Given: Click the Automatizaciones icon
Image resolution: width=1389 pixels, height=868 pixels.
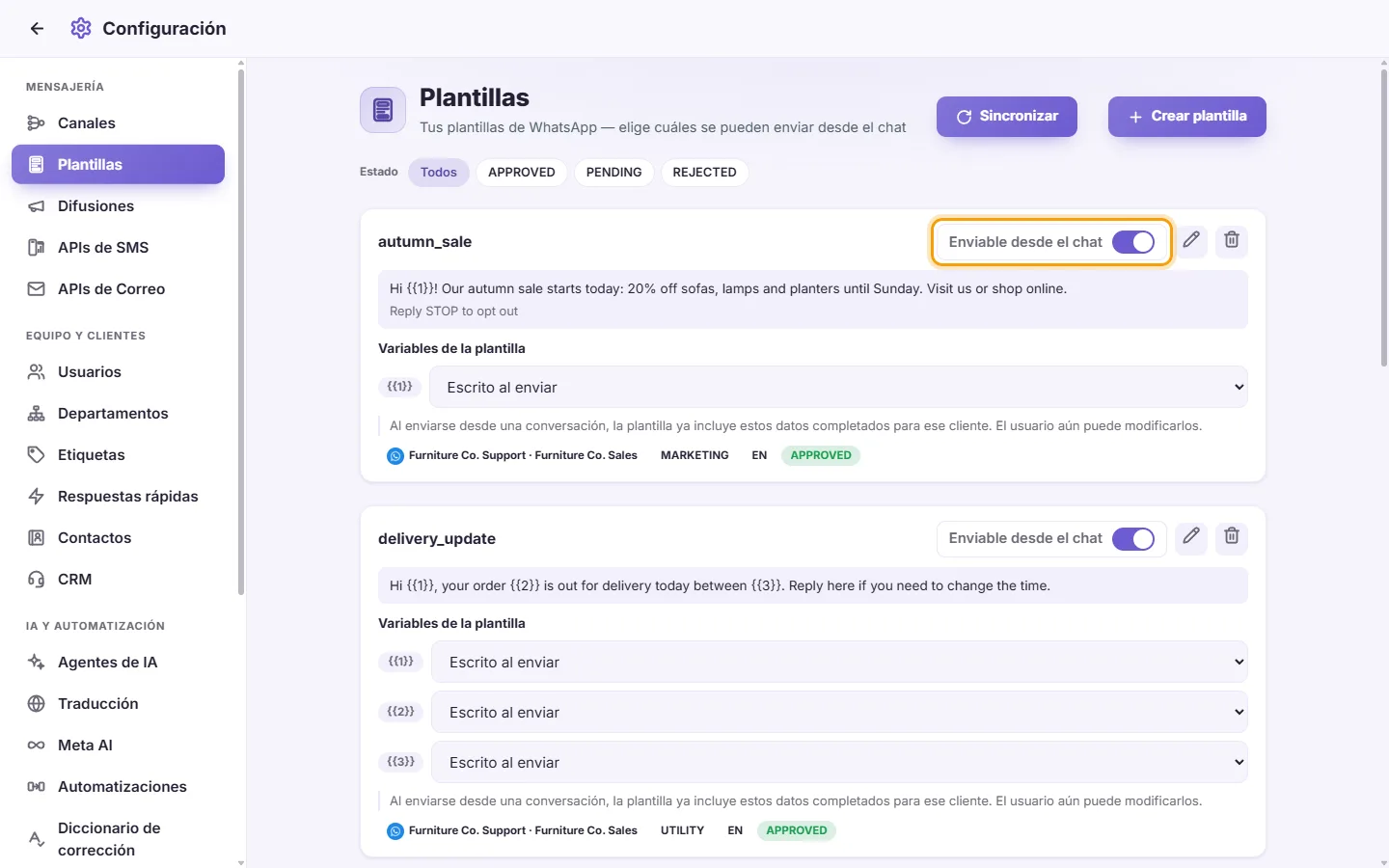Looking at the screenshot, I should pyautogui.click(x=37, y=787).
